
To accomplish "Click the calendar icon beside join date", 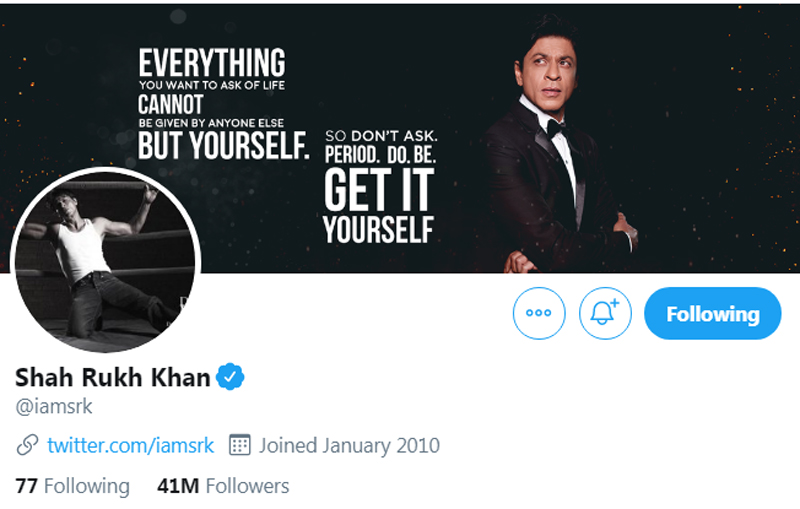I will (x=239, y=445).
